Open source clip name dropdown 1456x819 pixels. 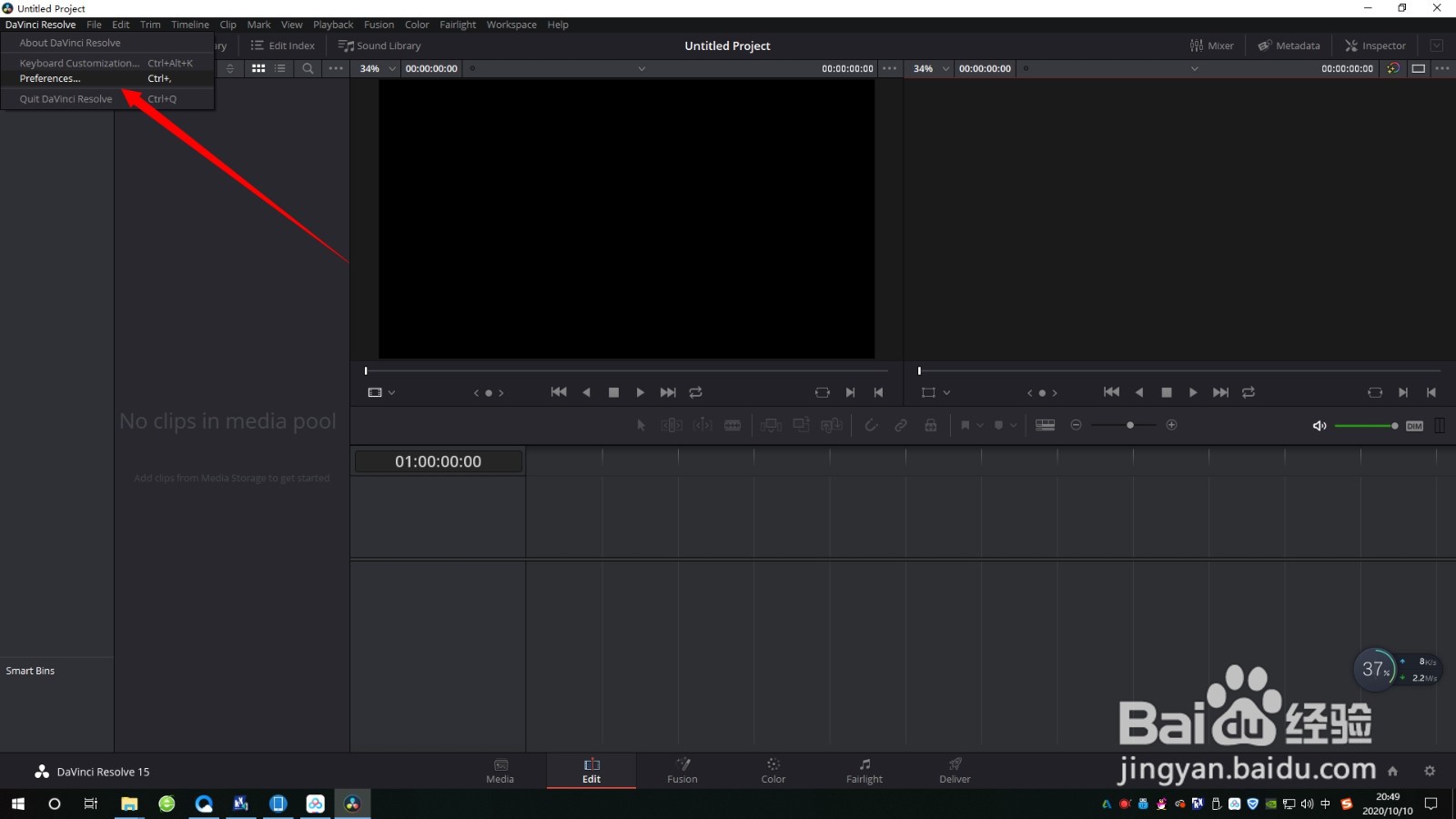click(642, 68)
